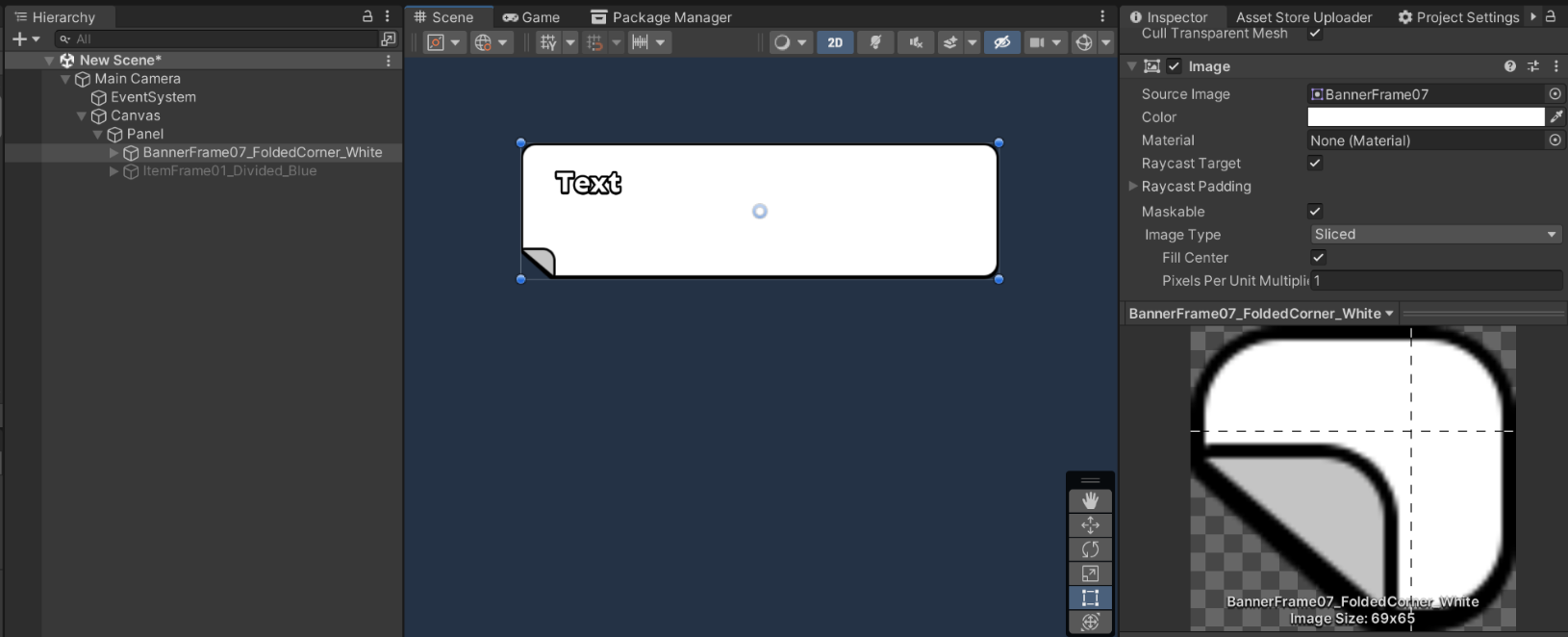This screenshot has width=1568, height=637.
Task: Click the white Color swatch
Action: point(1426,116)
